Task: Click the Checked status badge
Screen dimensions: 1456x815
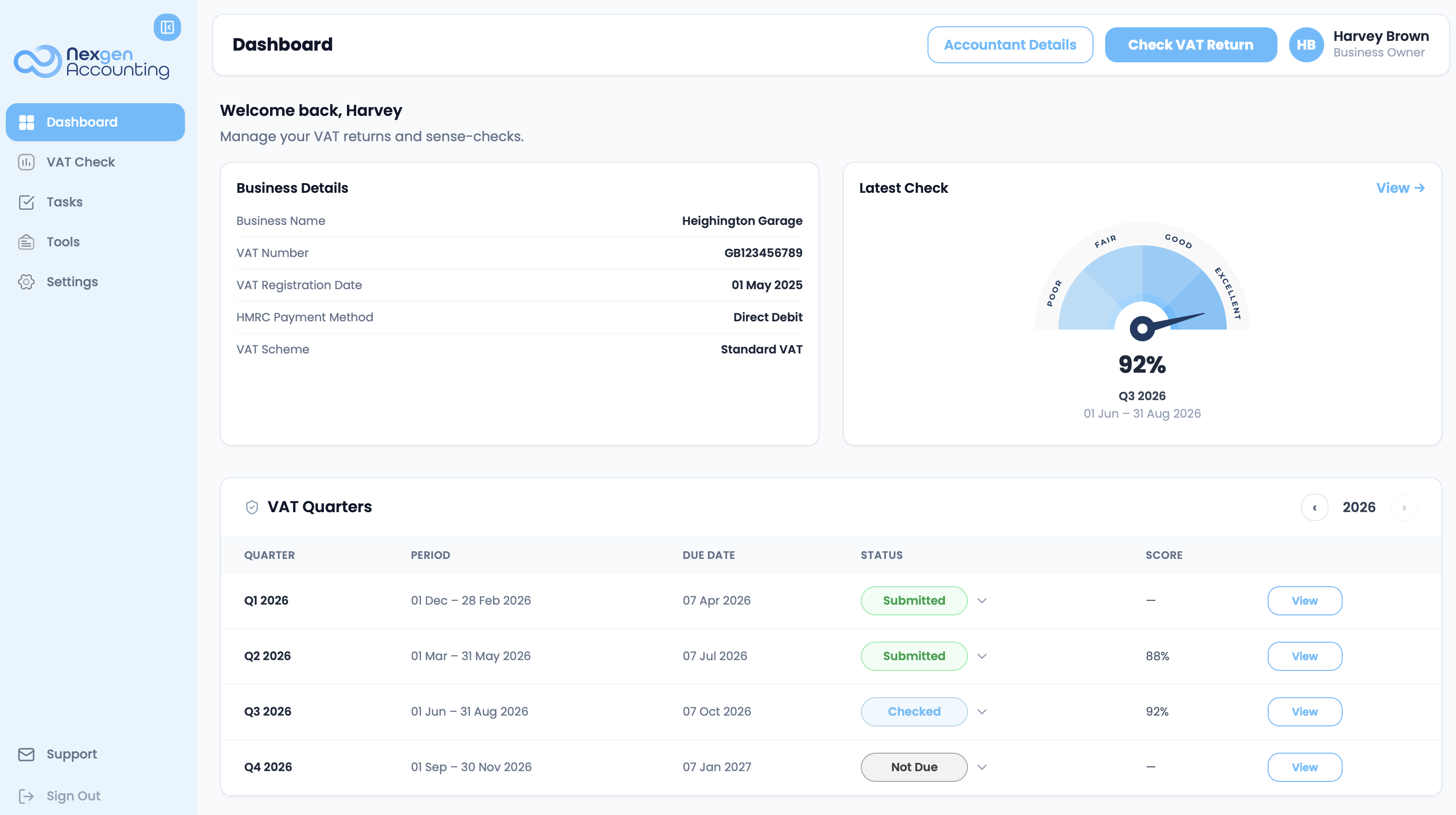Action: pyautogui.click(x=914, y=711)
